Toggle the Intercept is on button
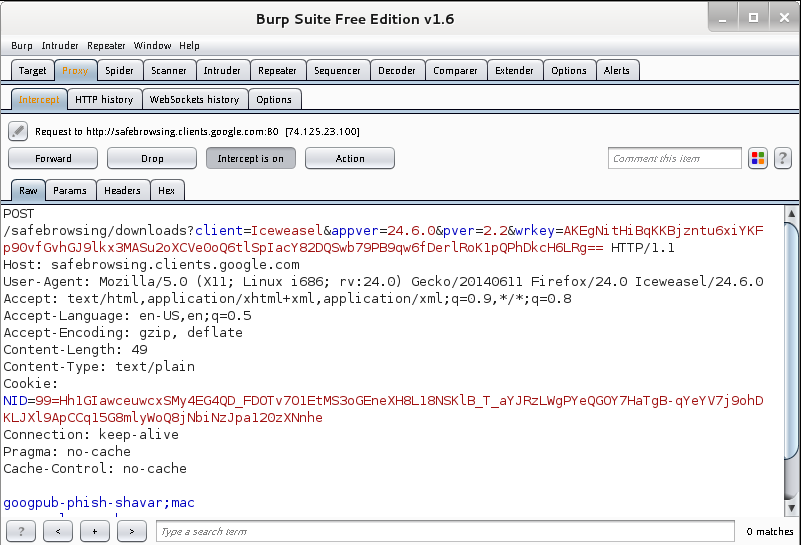This screenshot has width=801, height=545. pyautogui.click(x=250, y=158)
